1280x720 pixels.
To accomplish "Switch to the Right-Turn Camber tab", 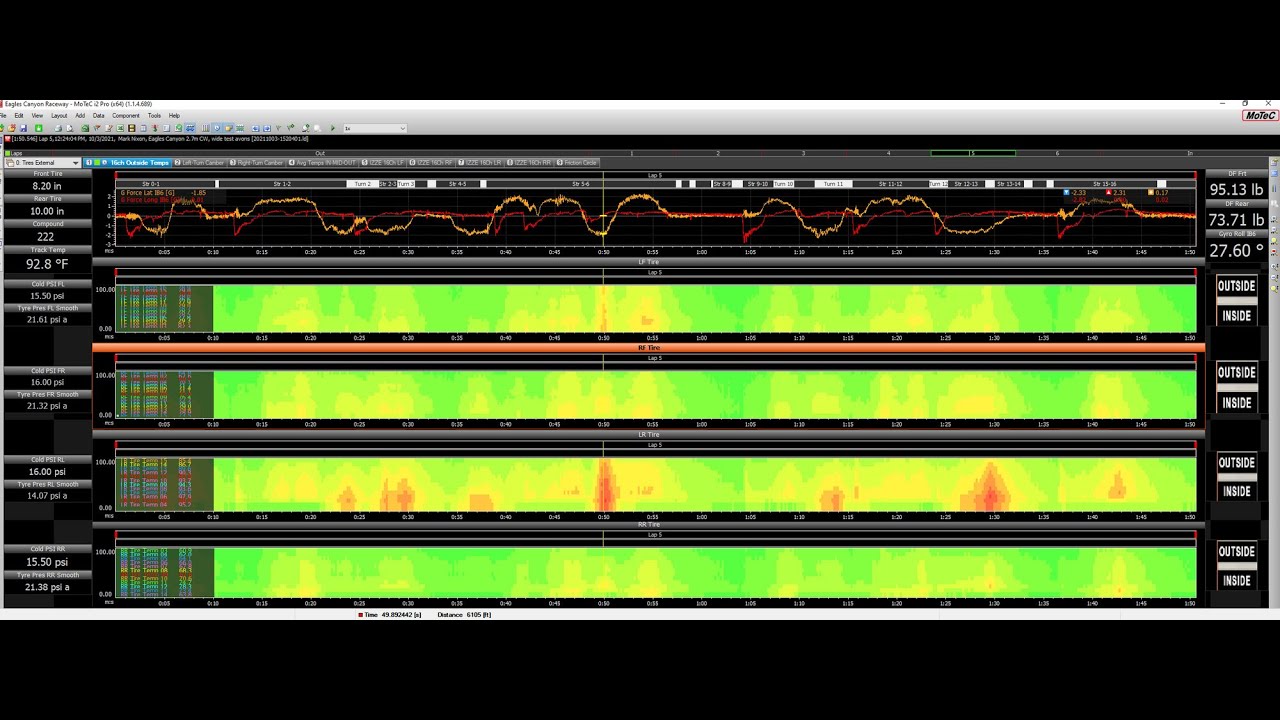I will 256,162.
